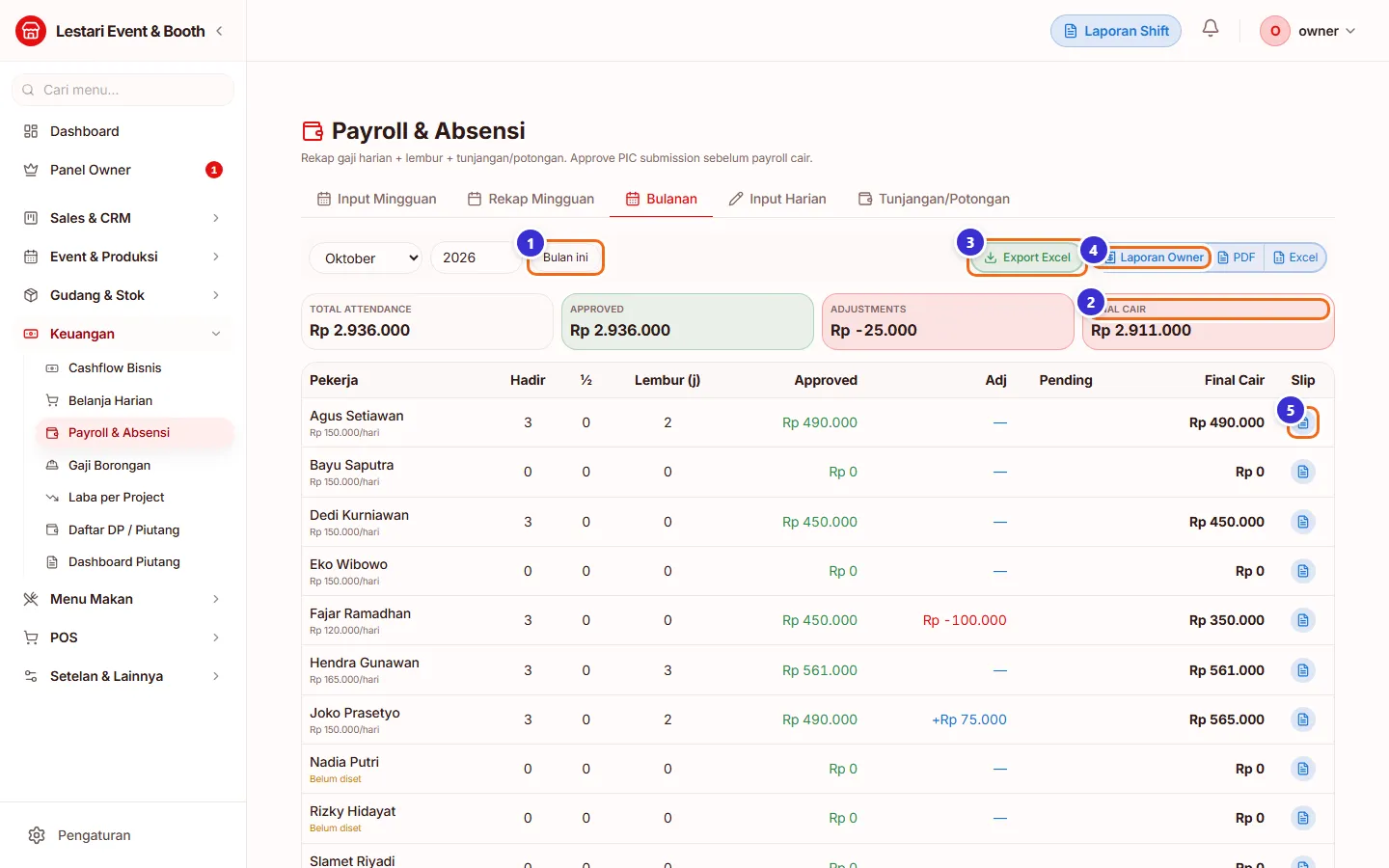This screenshot has height=868, width=1389.
Task: Expand the POS menu
Action: pyautogui.click(x=123, y=637)
